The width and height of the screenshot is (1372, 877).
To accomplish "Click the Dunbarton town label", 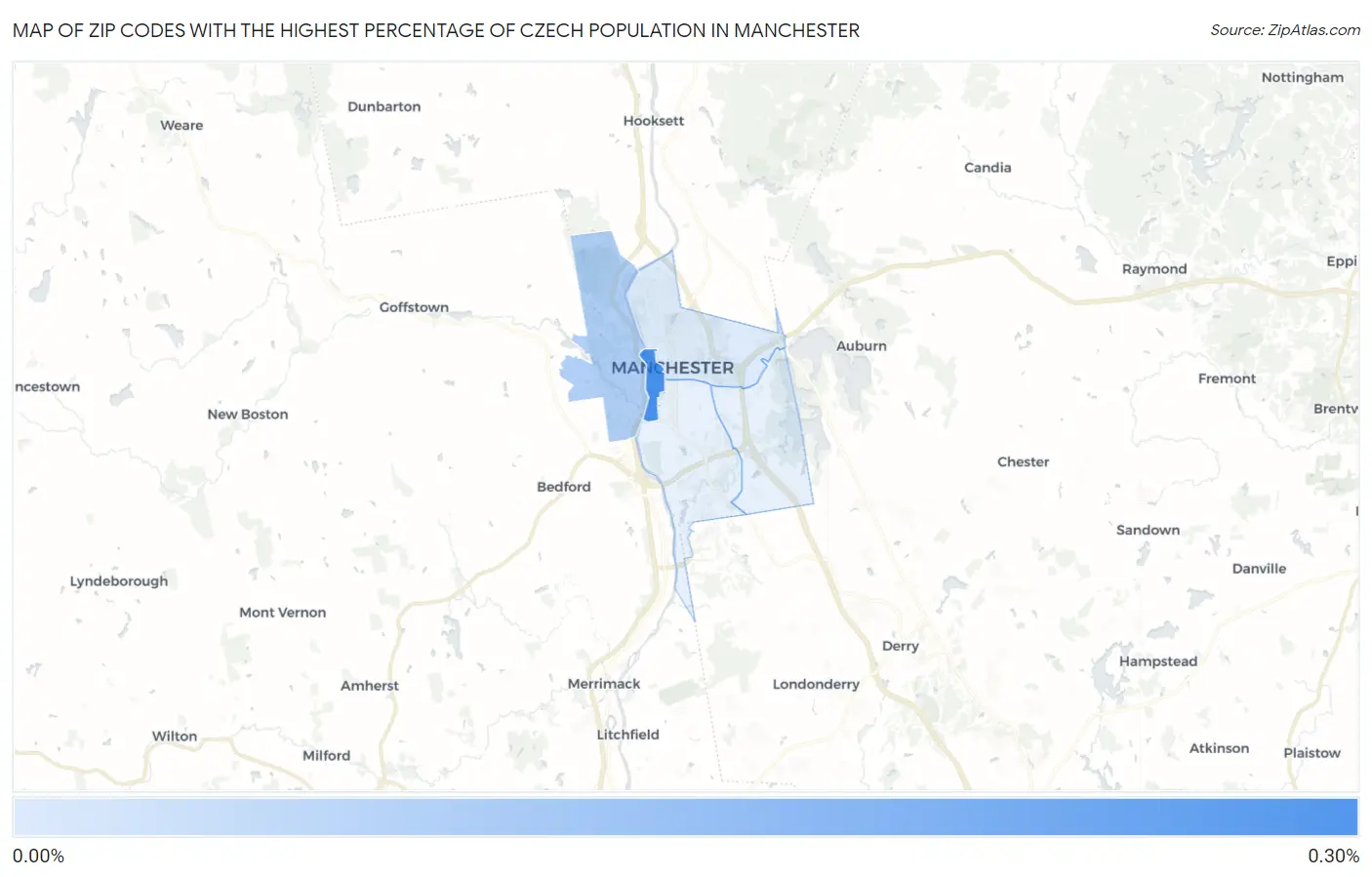I will [384, 106].
